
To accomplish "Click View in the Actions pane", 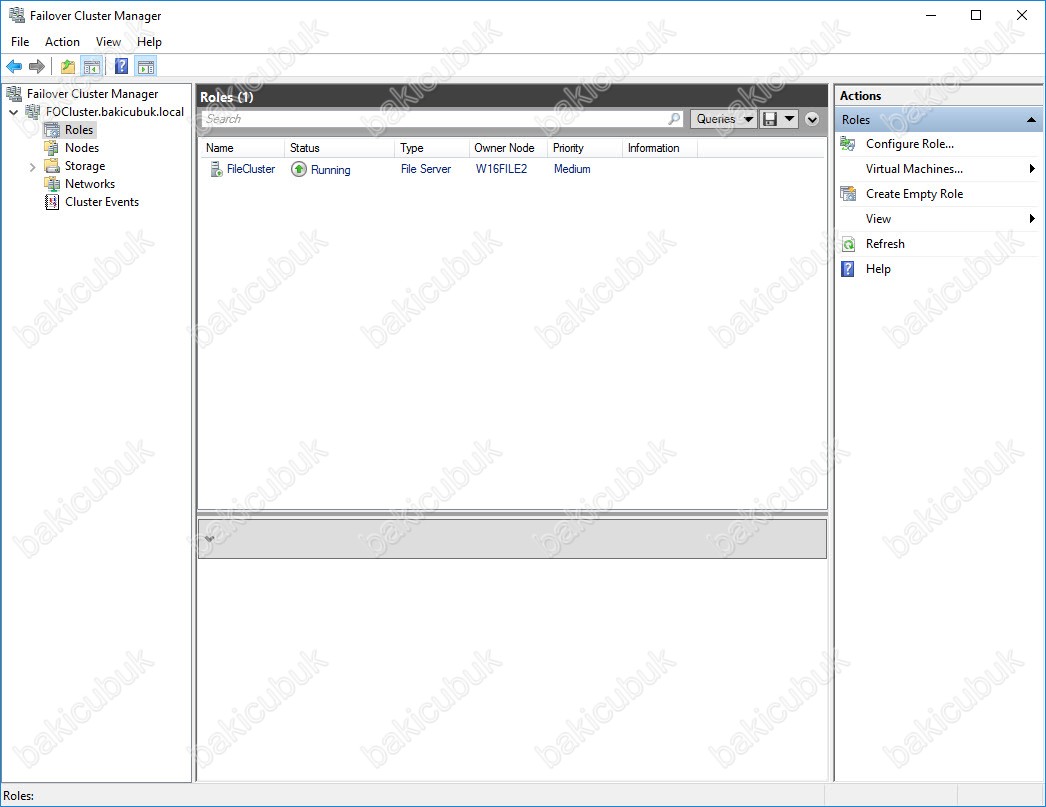I will click(x=878, y=219).
